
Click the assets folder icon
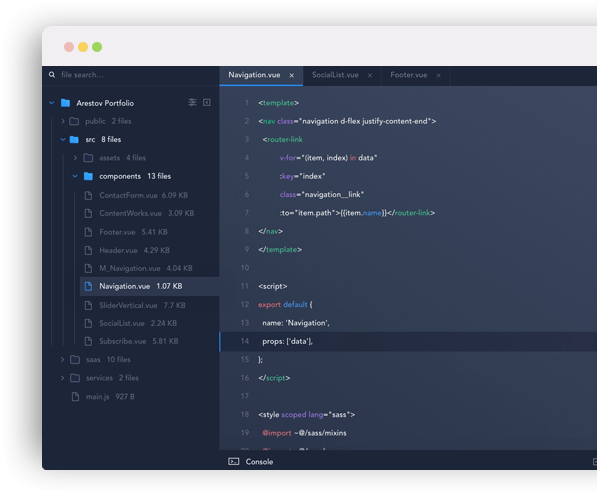pos(88,158)
